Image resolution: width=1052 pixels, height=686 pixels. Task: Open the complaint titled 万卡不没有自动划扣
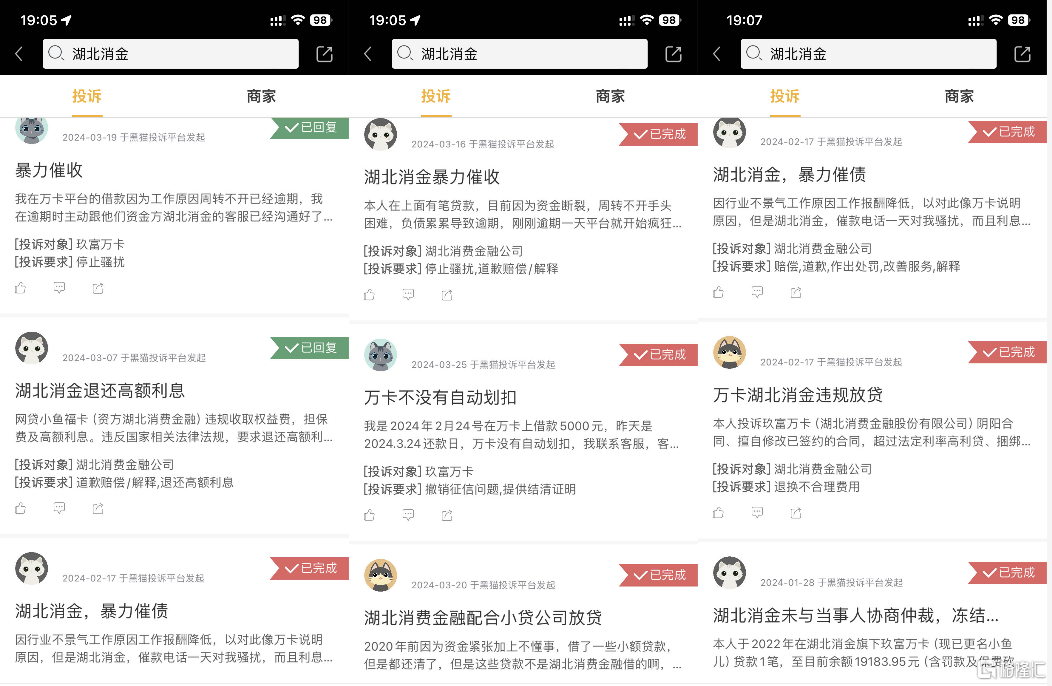440,397
